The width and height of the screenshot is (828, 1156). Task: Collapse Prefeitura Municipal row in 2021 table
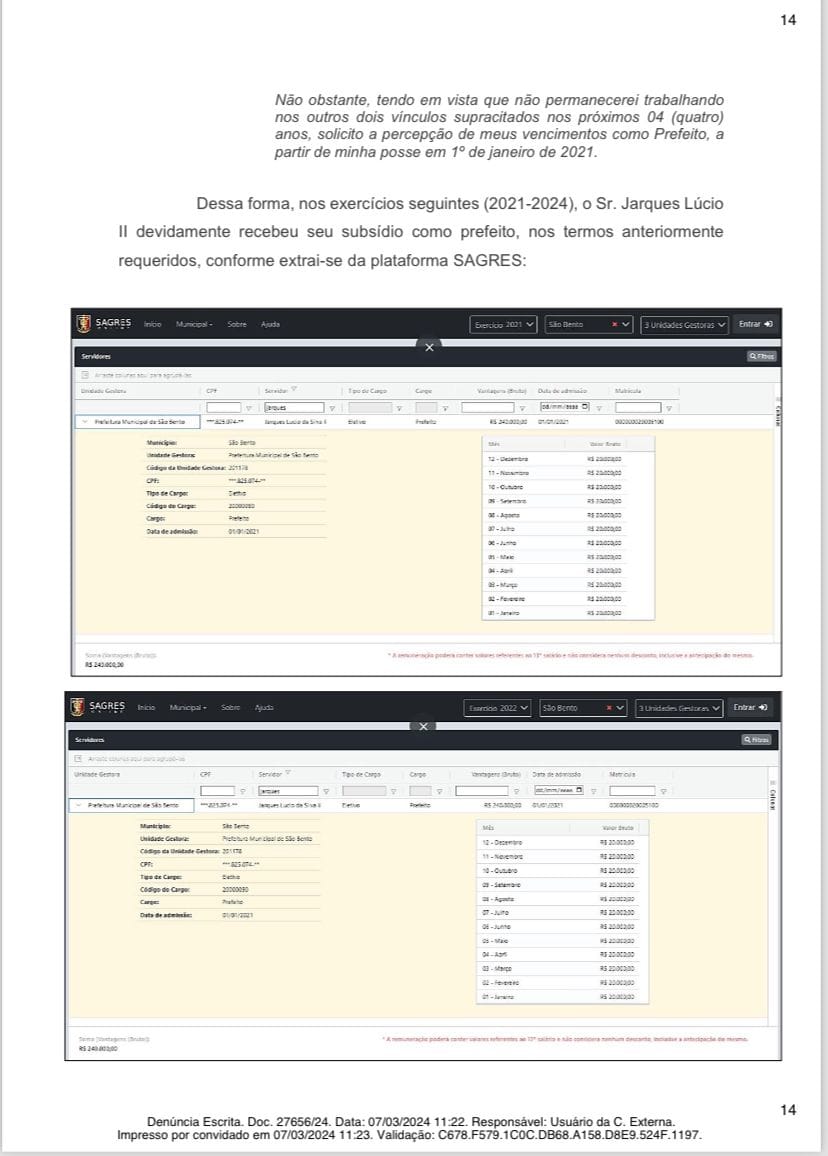(x=84, y=423)
